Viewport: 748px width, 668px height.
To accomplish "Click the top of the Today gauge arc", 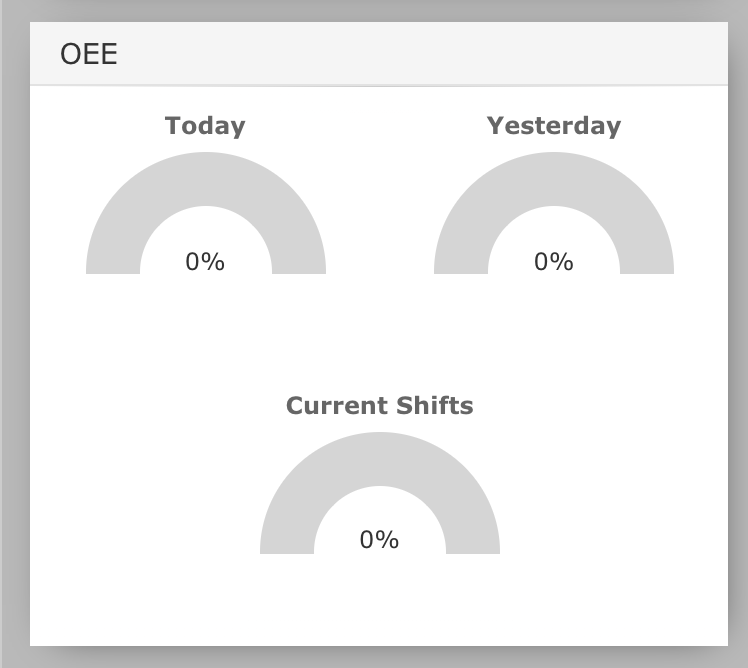I will tap(206, 179).
